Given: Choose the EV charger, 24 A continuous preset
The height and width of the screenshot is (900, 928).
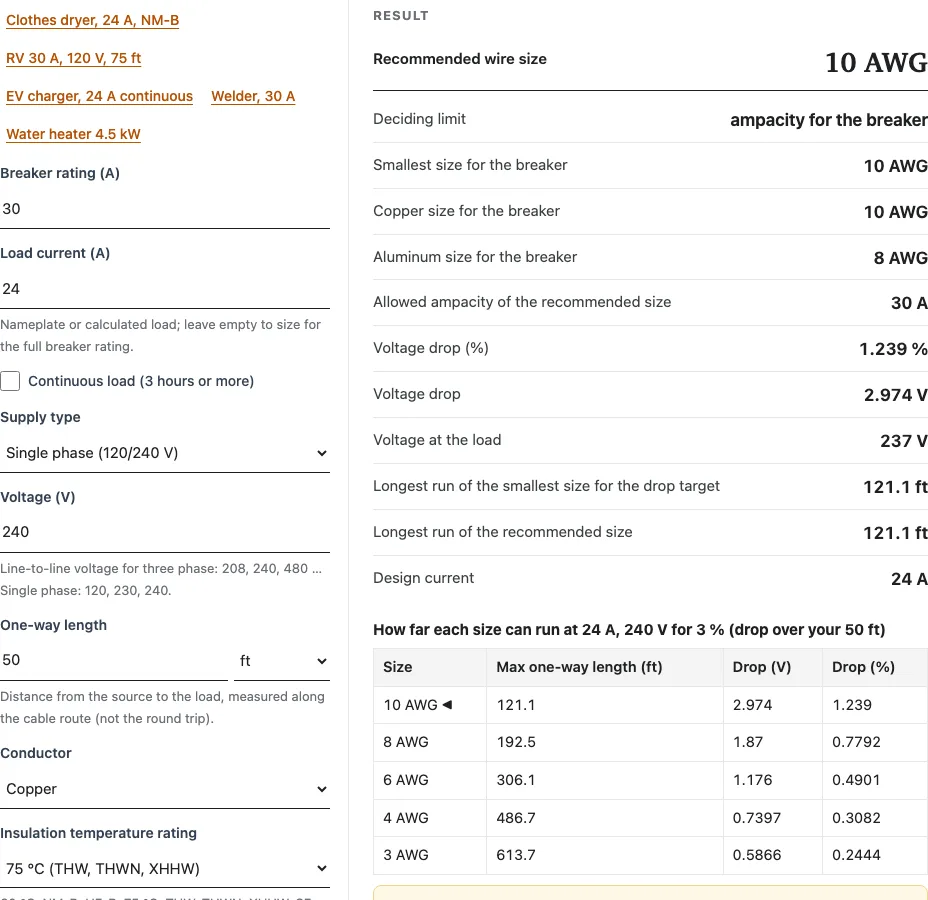Looking at the screenshot, I should (x=99, y=96).
